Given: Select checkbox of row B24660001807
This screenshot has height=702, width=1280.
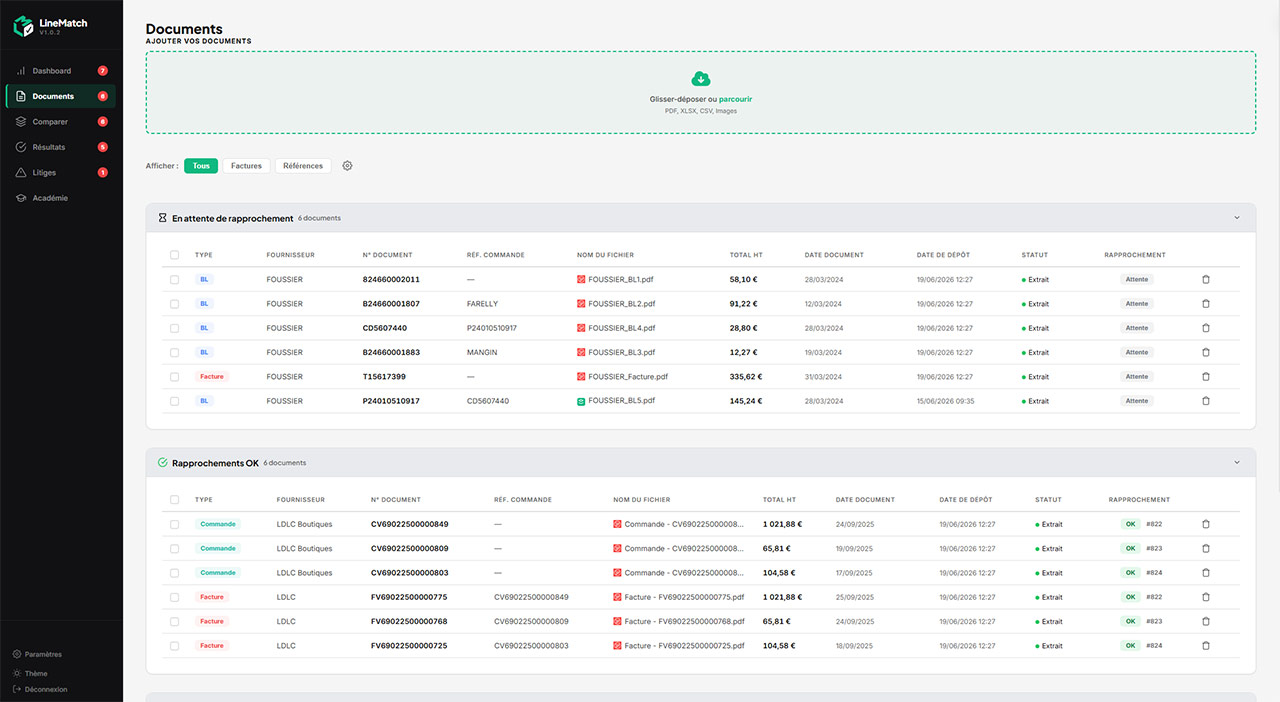Looking at the screenshot, I should 175,304.
